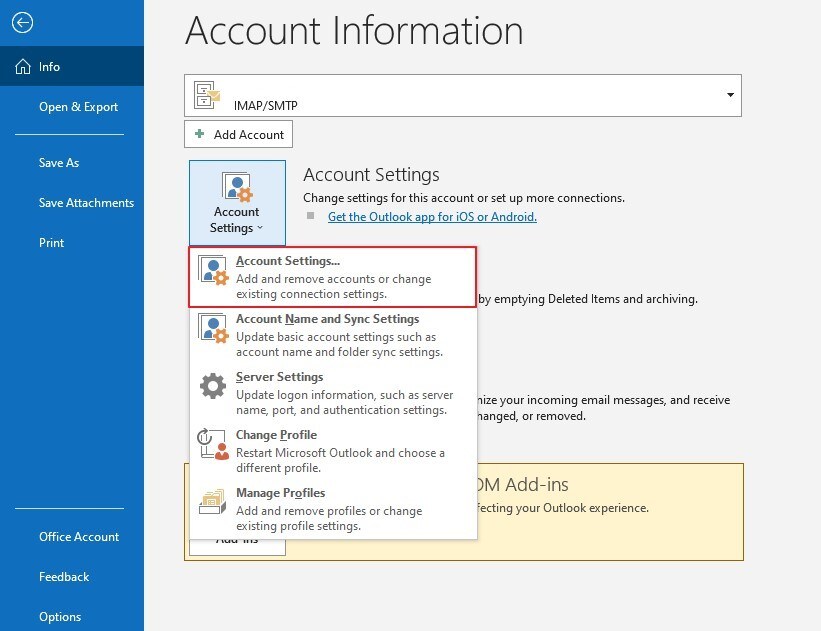Click the Info home icon in sidebar

pyautogui.click(x=22, y=66)
